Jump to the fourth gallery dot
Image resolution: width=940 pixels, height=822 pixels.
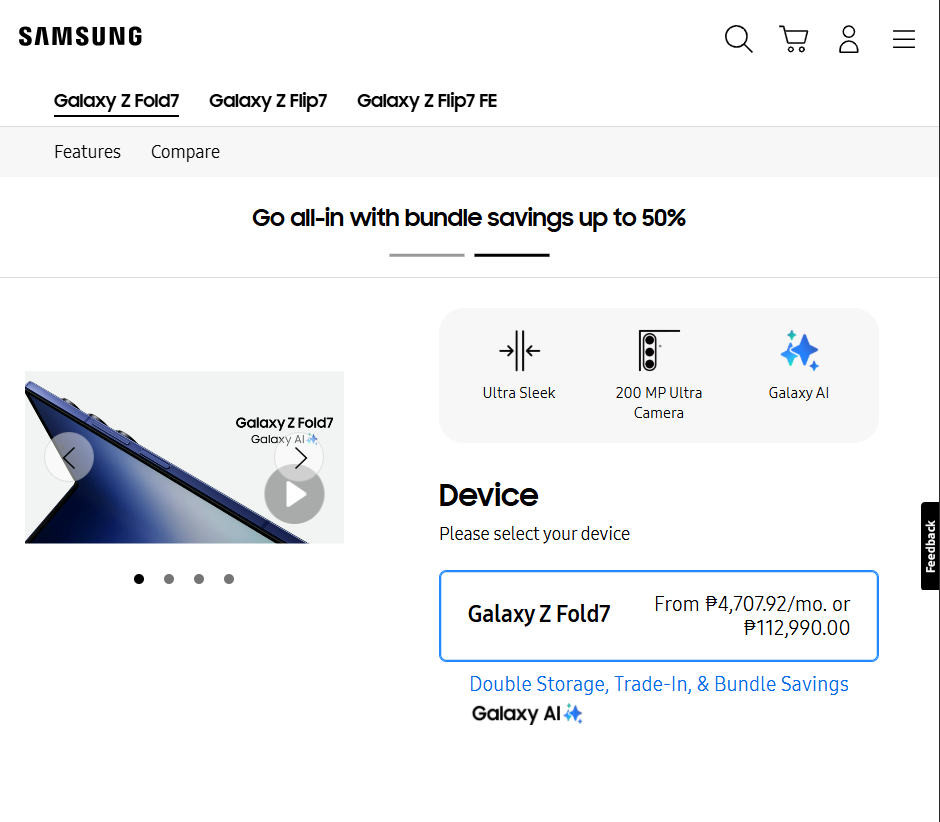click(x=229, y=579)
